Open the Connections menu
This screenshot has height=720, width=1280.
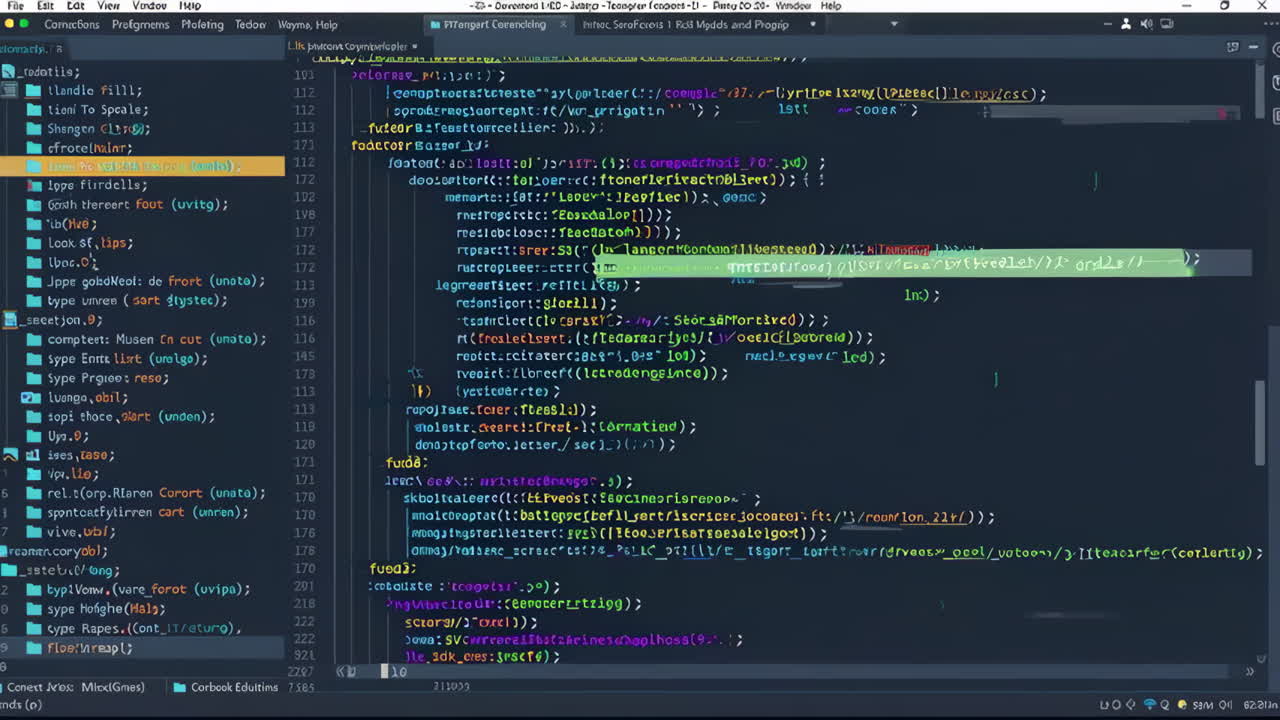click(x=70, y=24)
